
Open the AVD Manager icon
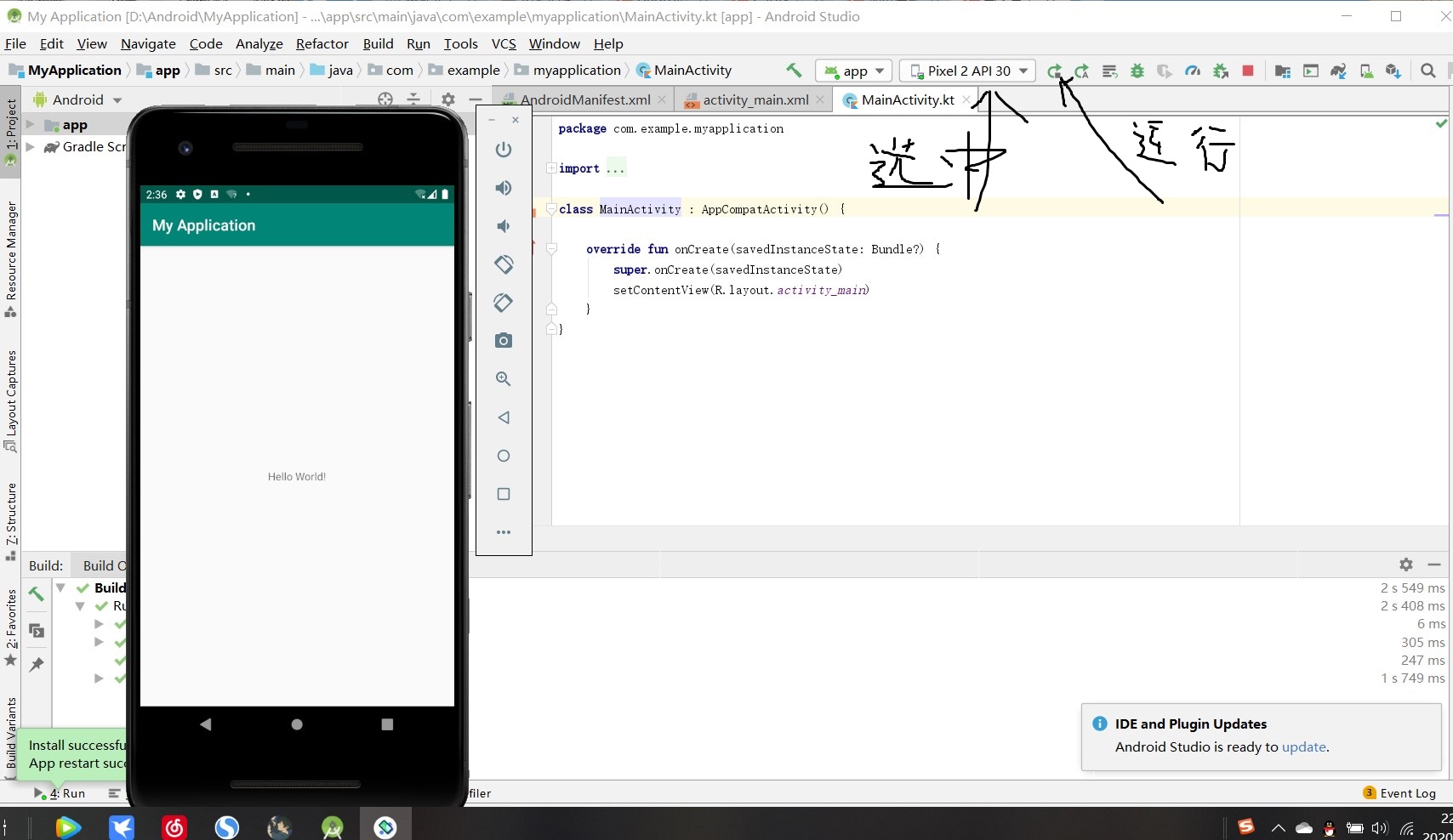click(x=1366, y=71)
